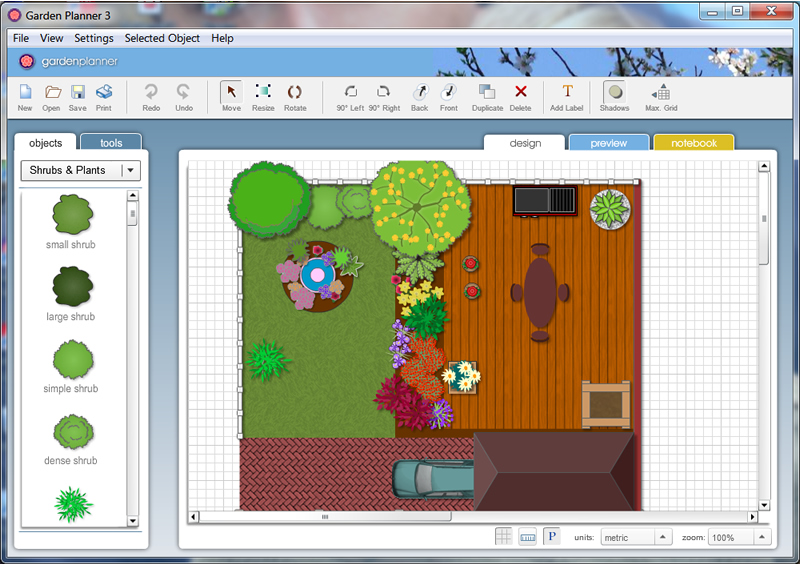Toggle the grid display icon
800x564 pixels.
[x=504, y=536]
